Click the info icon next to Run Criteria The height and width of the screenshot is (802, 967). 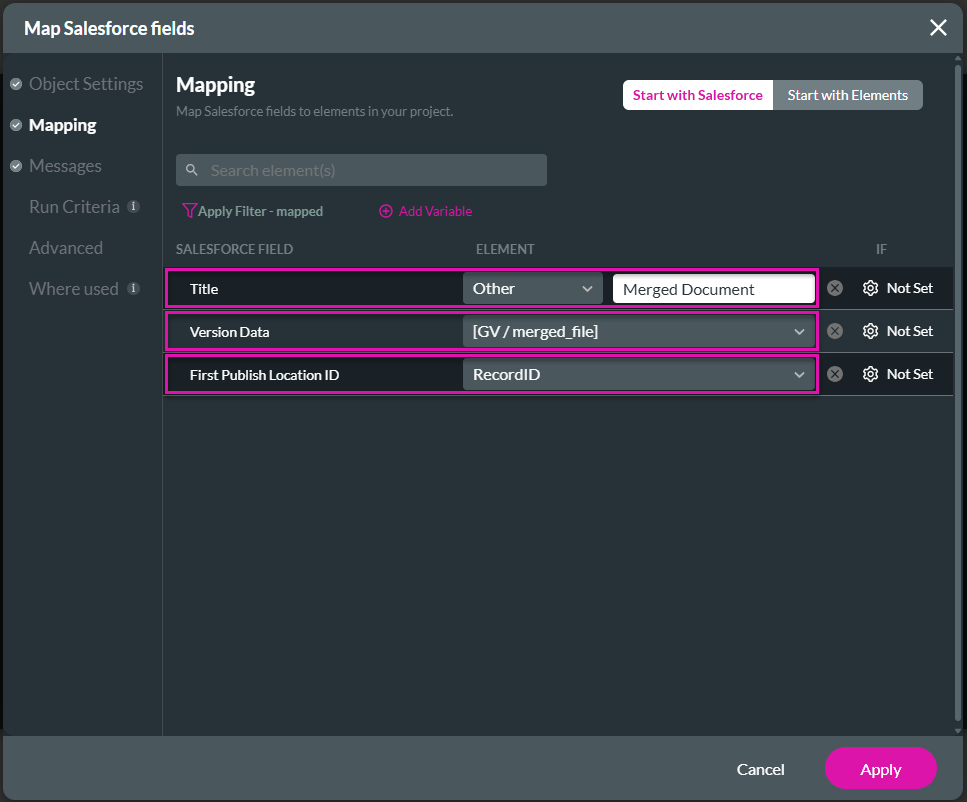pyautogui.click(x=133, y=207)
